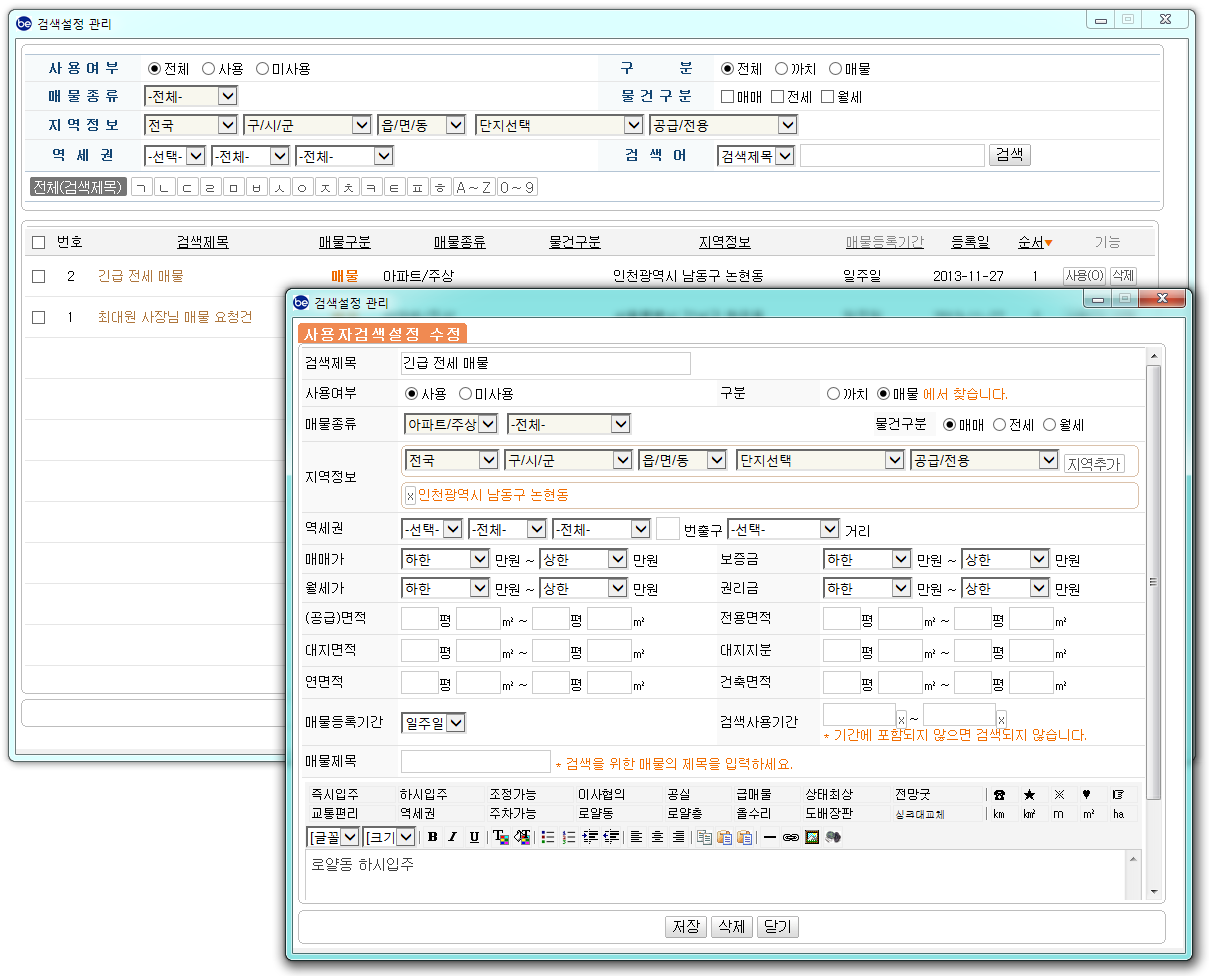Screen dimensions: 1209x976
Task: Click the insert image icon in editor
Action: pos(812,837)
